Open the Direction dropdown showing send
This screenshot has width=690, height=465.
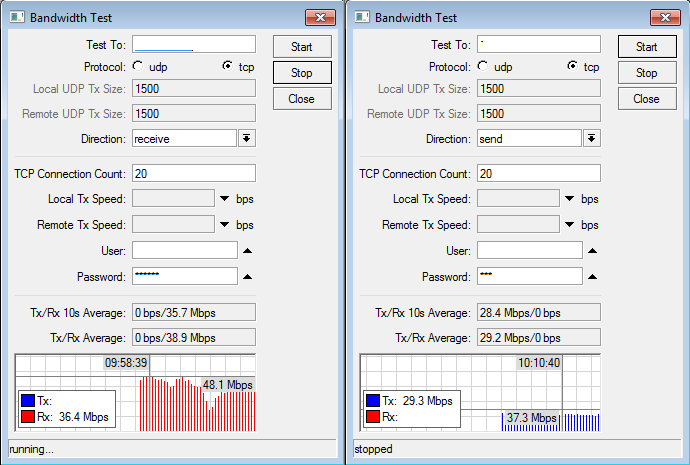click(592, 139)
